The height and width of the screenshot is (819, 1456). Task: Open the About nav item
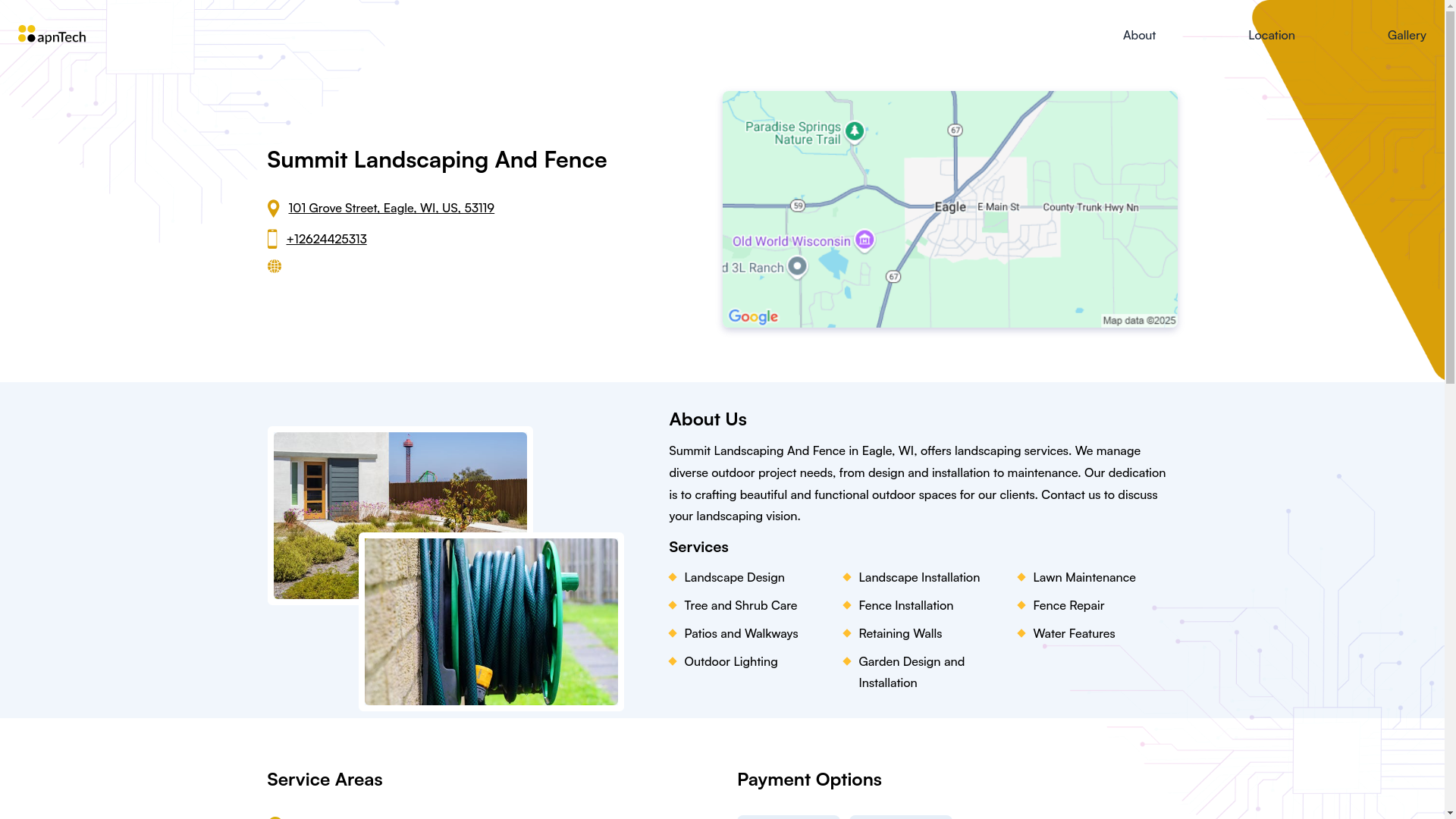[x=1139, y=35]
